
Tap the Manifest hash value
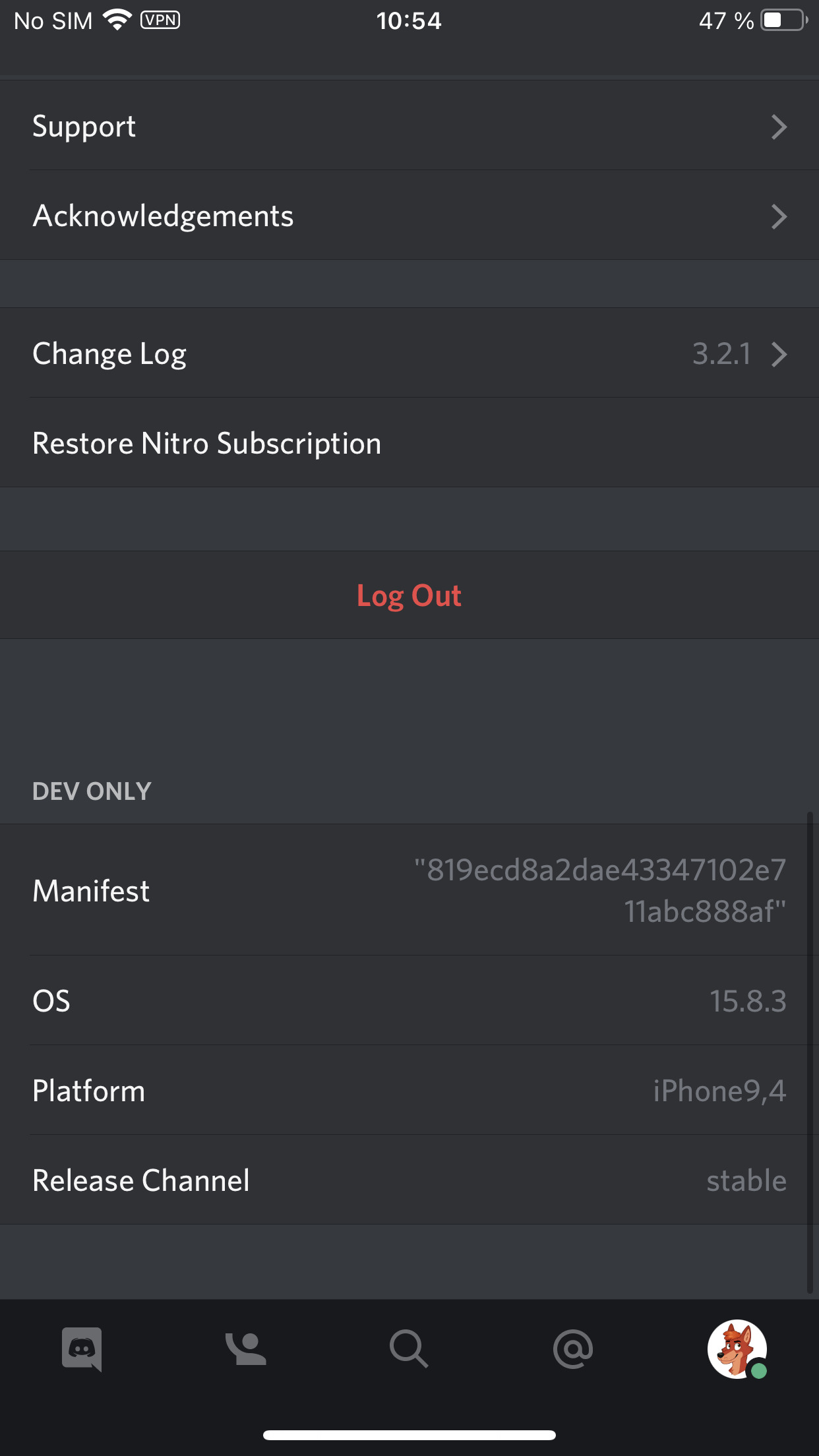coord(600,890)
